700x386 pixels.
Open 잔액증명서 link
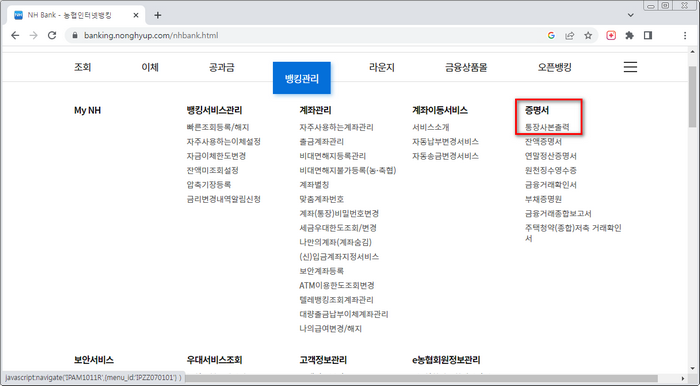coord(543,141)
